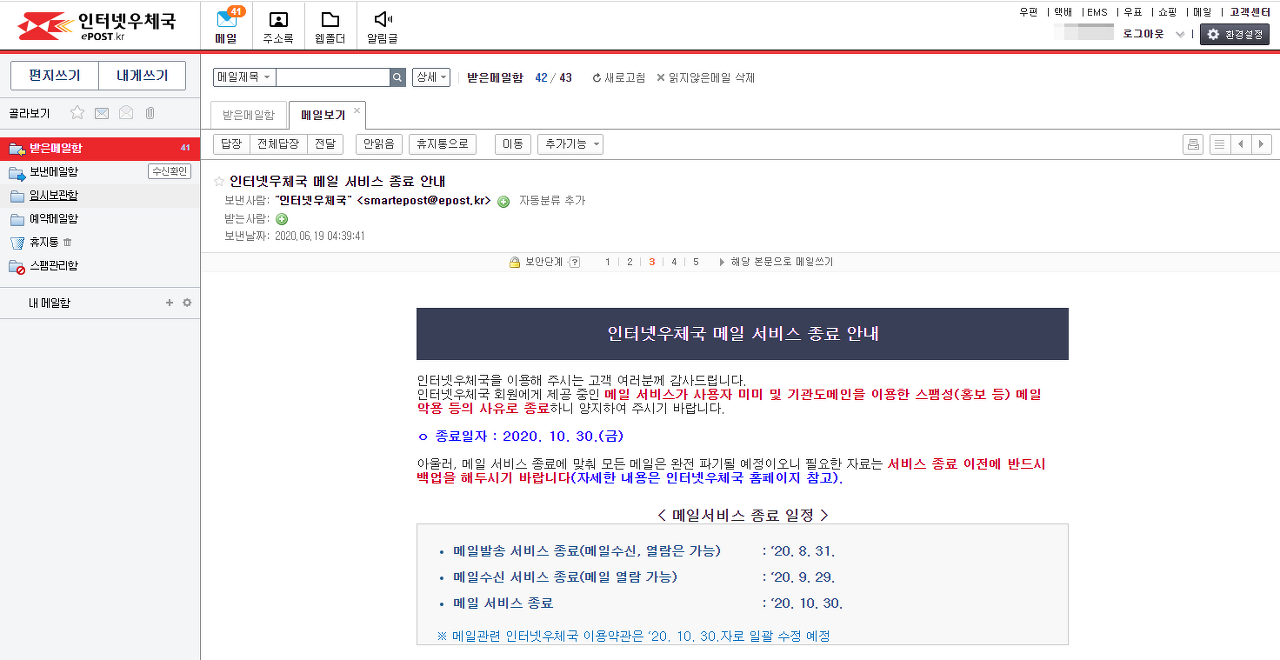Screen dimensions: 1280x660
Task: Filter mail with attachments paperclip icon
Action: 150,113
